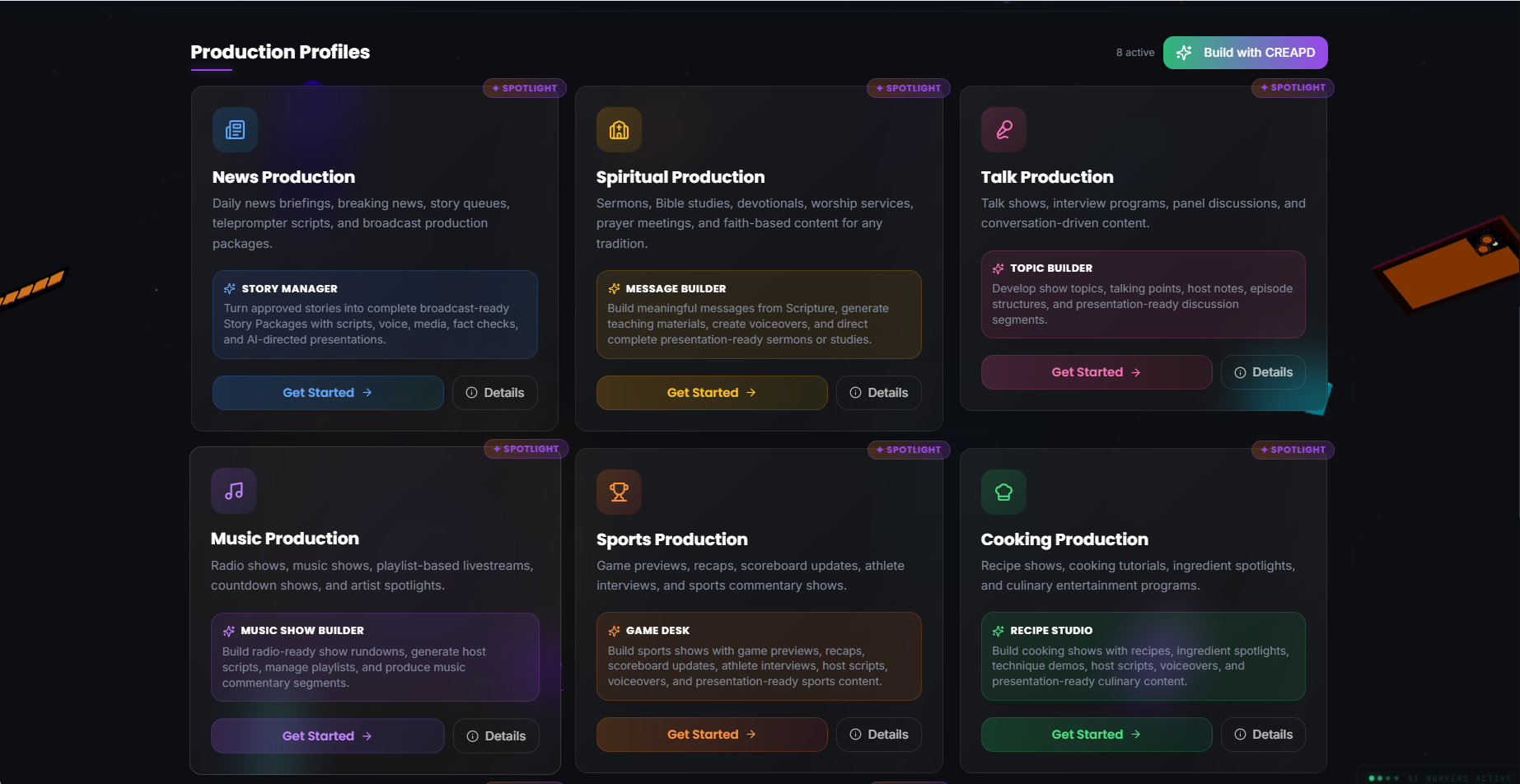The width and height of the screenshot is (1520, 784).
Task: Click the sparkle icon beside Game Desk
Action: [614, 631]
